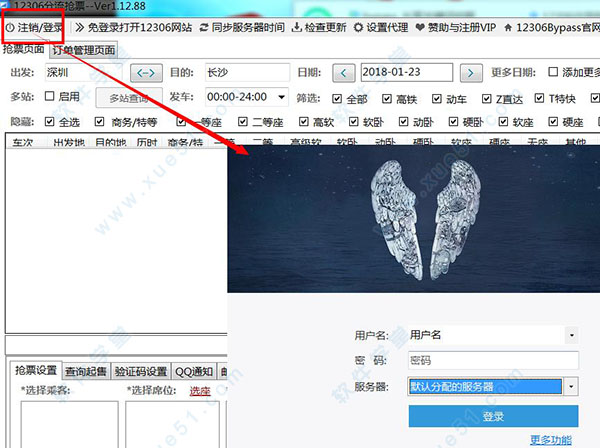600x448 pixels.
Task: Toggle 添加更多 dates checkbox
Action: click(x=553, y=72)
